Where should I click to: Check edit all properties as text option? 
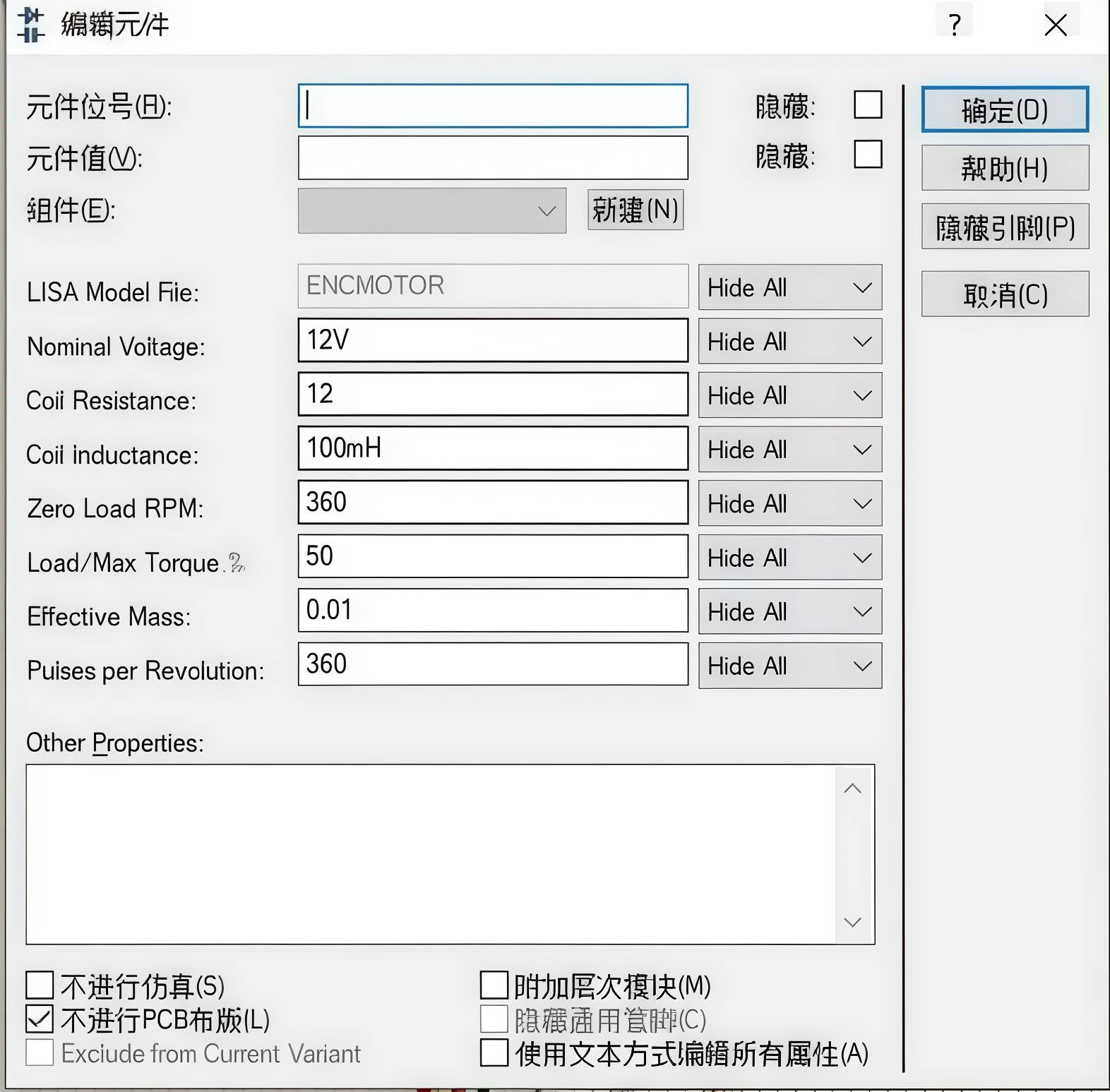tap(494, 1052)
